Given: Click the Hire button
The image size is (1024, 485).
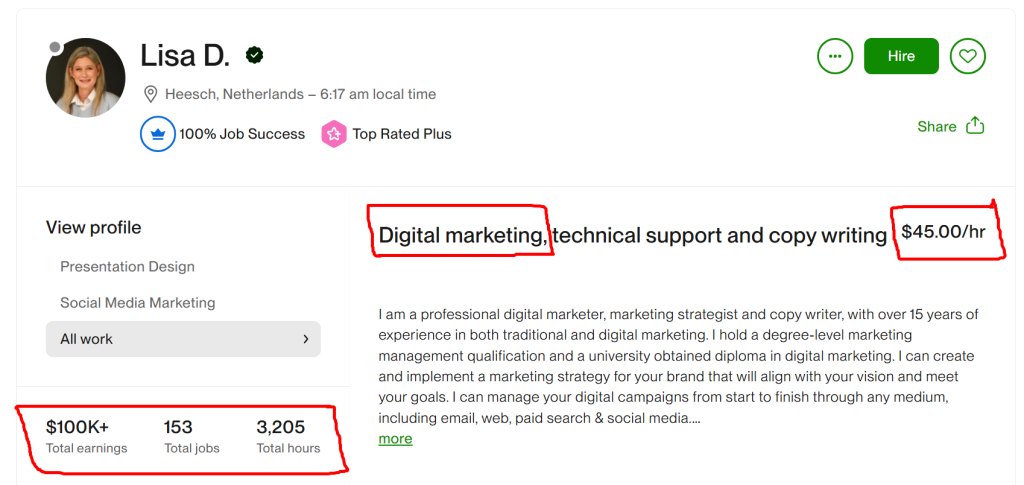Looking at the screenshot, I should (901, 56).
